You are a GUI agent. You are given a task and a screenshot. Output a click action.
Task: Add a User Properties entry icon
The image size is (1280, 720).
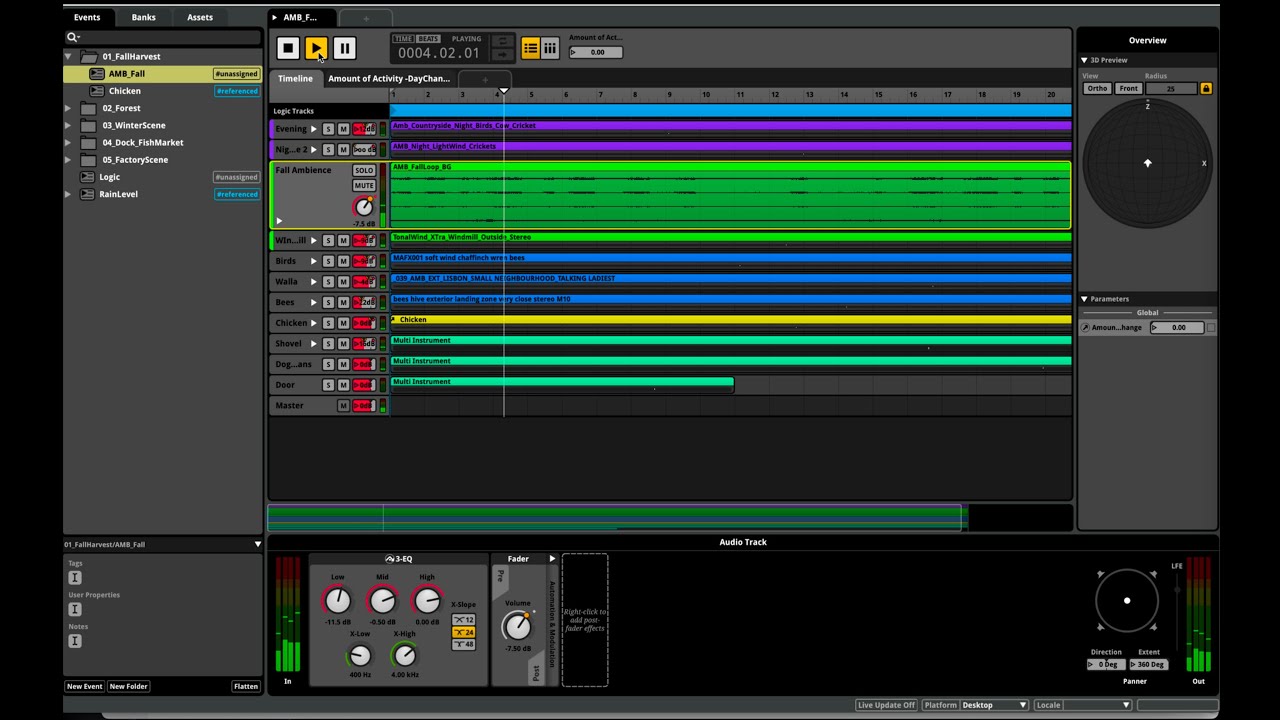tap(74, 609)
